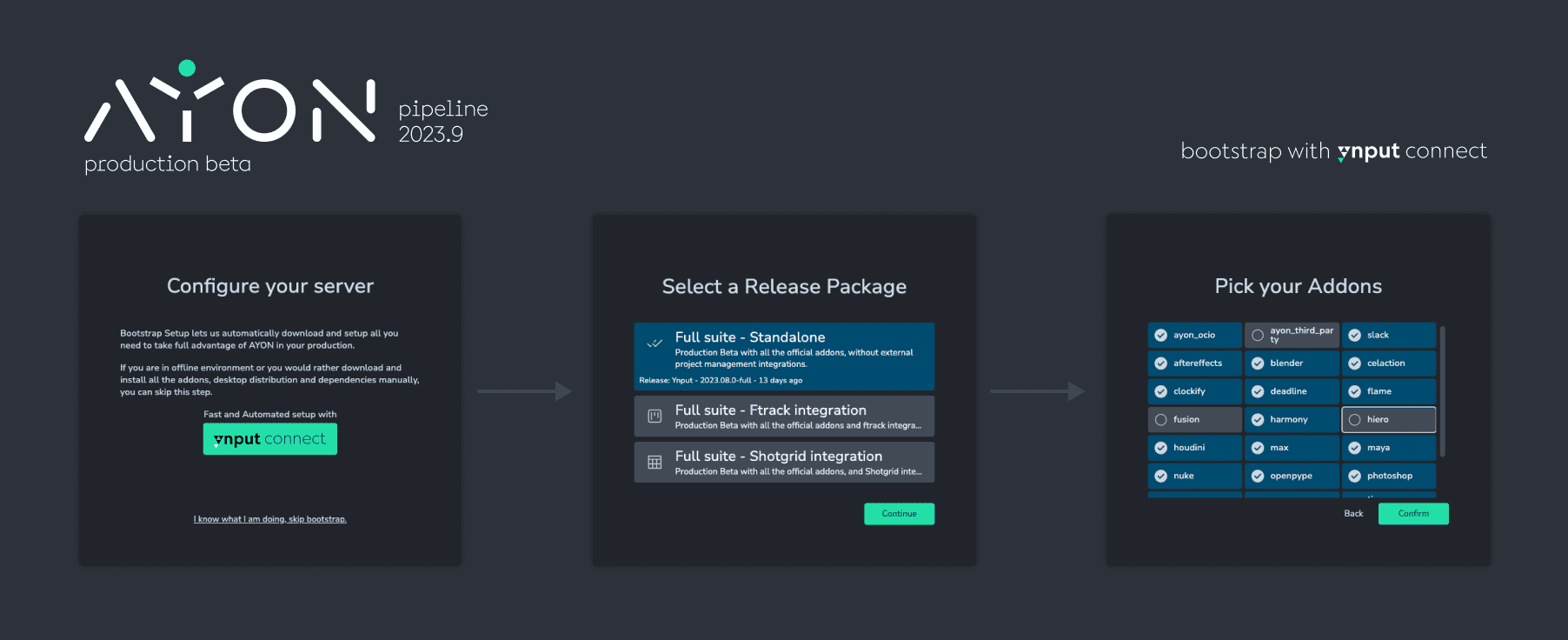The height and width of the screenshot is (640, 1568).
Task: Toggle the nuke addon
Action: point(1194,476)
